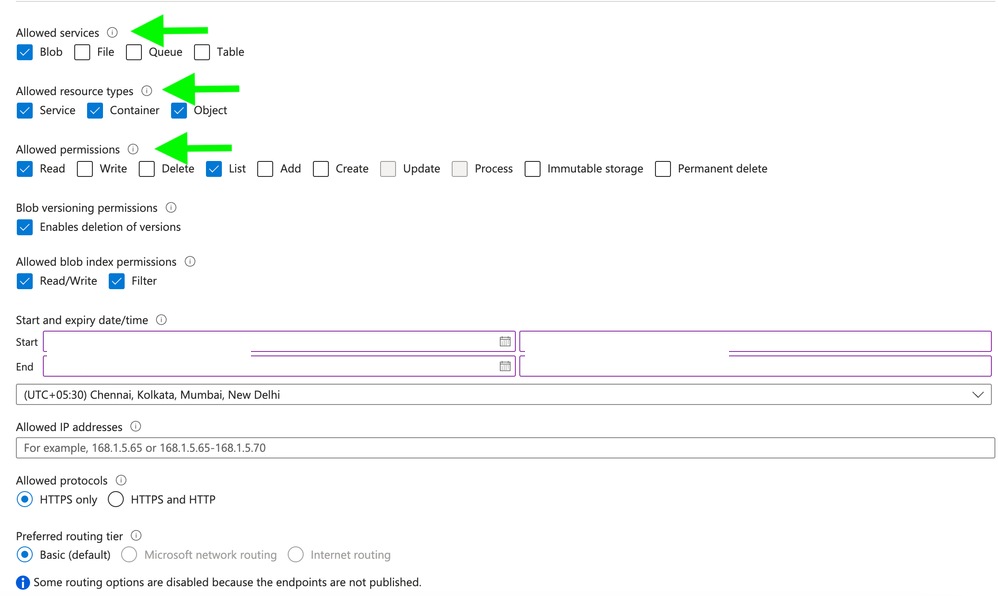Uncheck Enables deletion of versions
This screenshot has width=998, height=596.
[x=25, y=227]
